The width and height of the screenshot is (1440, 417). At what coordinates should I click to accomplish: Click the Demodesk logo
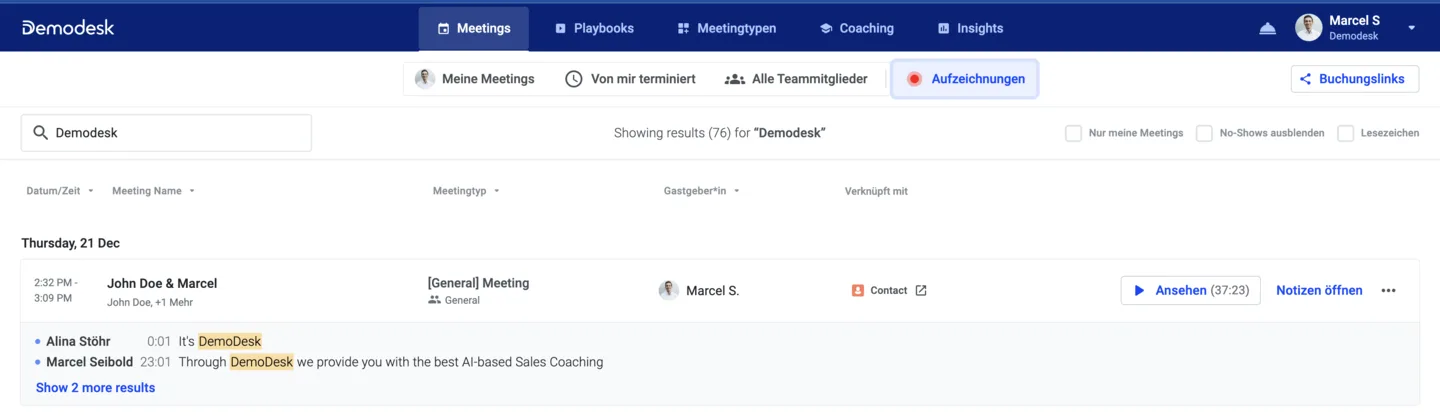pos(68,28)
